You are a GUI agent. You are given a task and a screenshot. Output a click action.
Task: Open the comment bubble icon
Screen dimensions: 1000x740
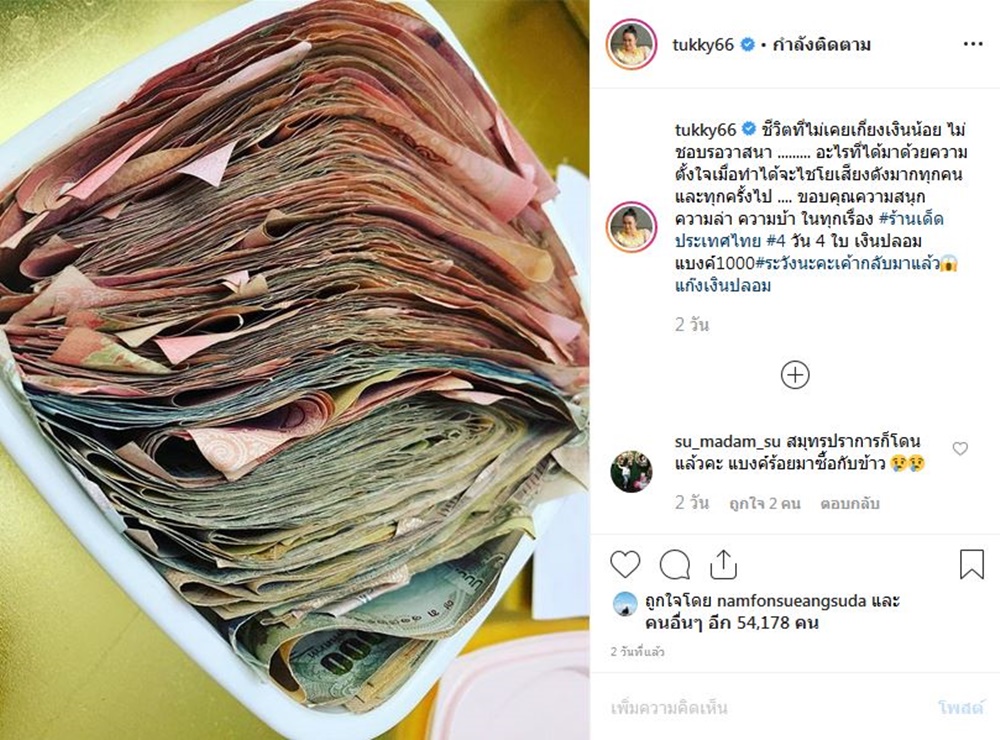click(x=674, y=565)
